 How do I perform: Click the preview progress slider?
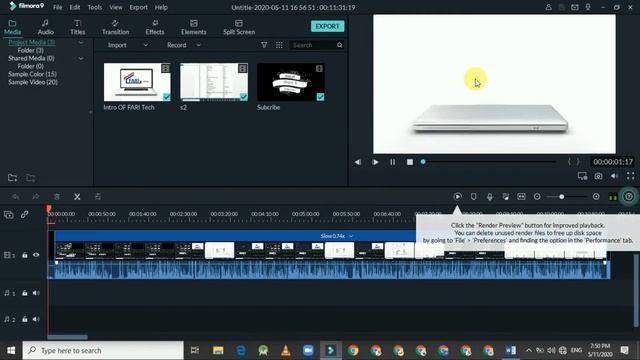[489, 162]
